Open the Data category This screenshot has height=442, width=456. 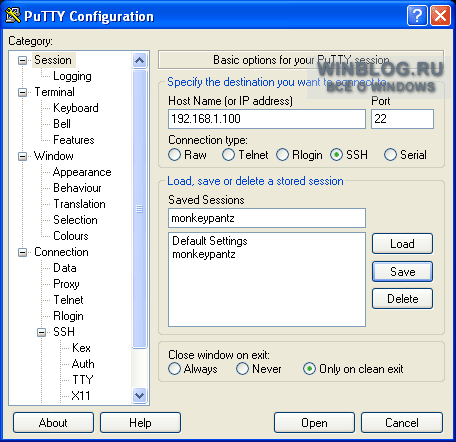coord(65,268)
